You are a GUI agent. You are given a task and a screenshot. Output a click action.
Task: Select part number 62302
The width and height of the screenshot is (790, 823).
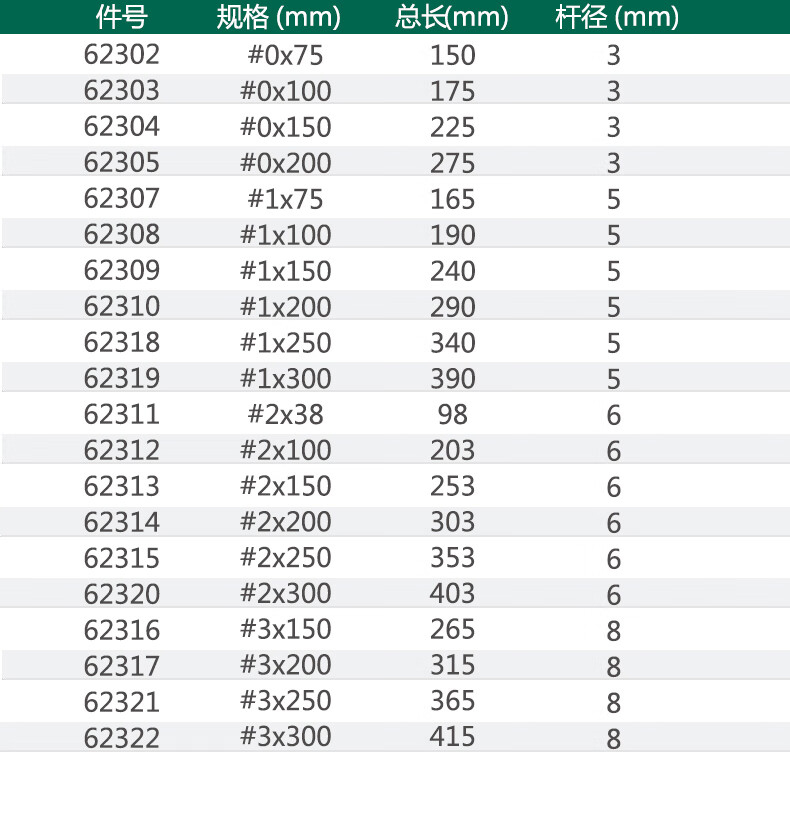tap(122, 55)
